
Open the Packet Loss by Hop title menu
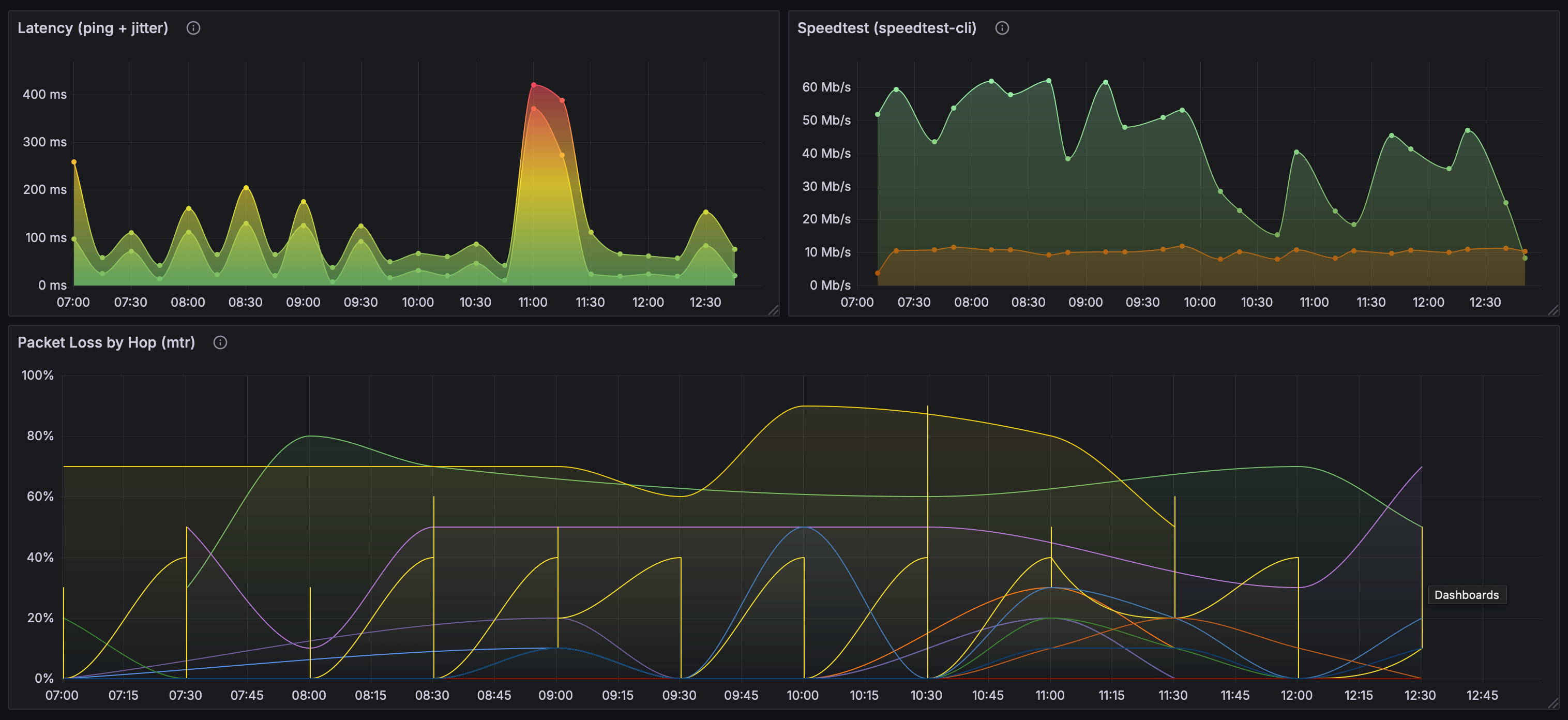[x=106, y=342]
